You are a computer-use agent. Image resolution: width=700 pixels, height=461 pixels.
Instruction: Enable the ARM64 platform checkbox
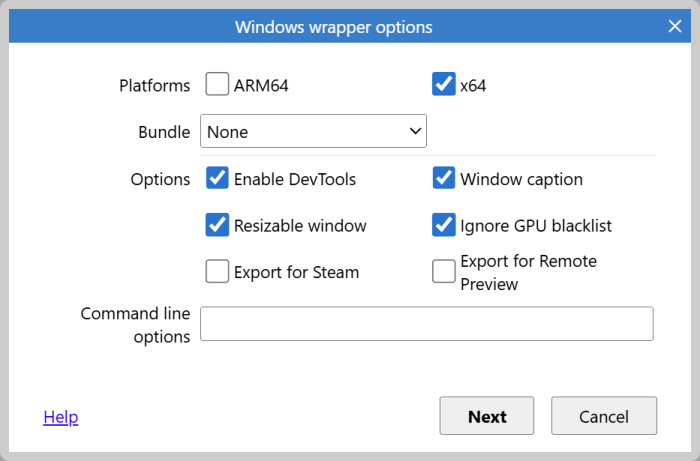[217, 84]
